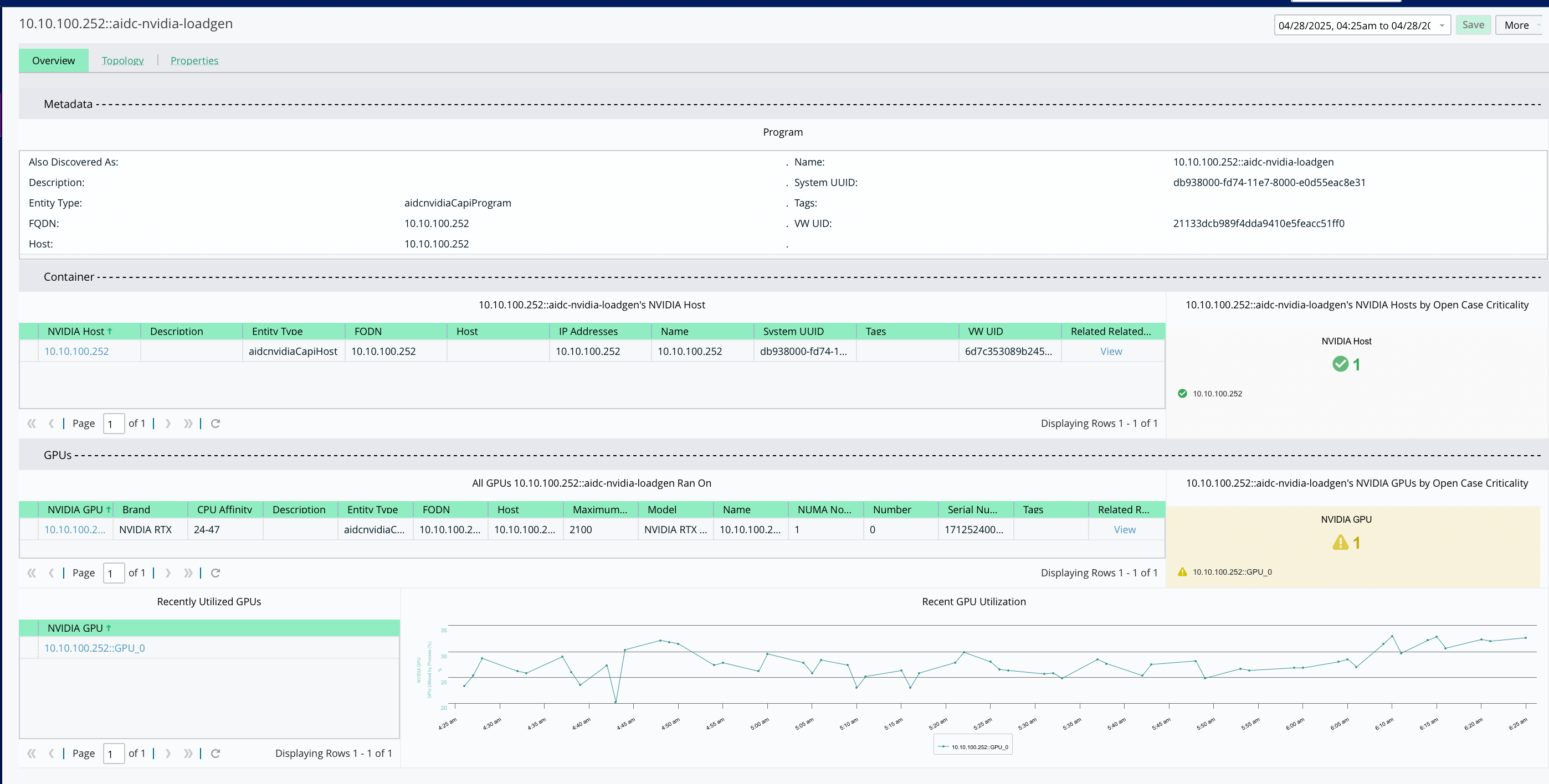Click 10.10.100.252 entry in Hosts criticality panel
1549x784 pixels.
coord(1217,394)
